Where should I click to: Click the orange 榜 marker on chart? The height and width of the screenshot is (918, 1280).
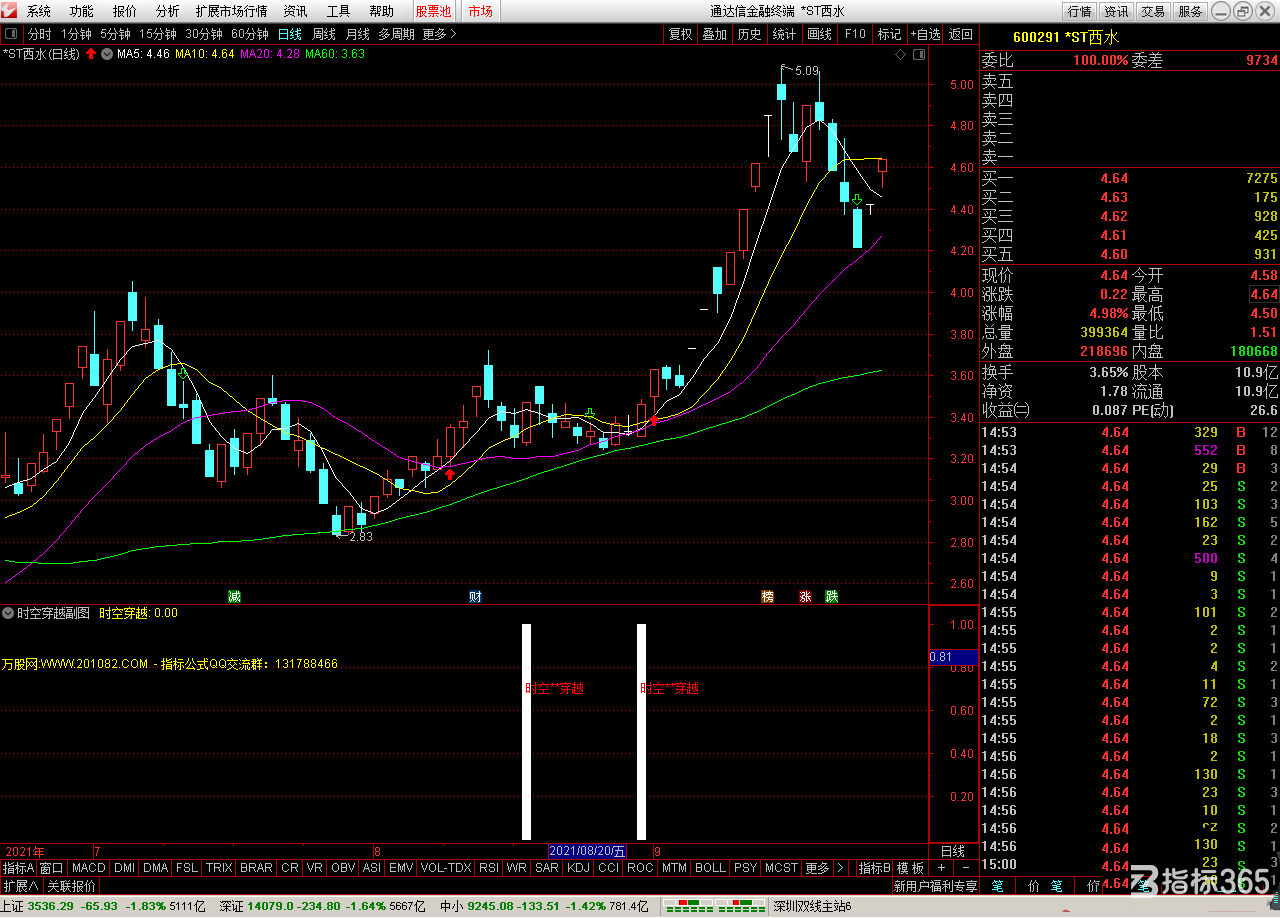click(x=768, y=597)
